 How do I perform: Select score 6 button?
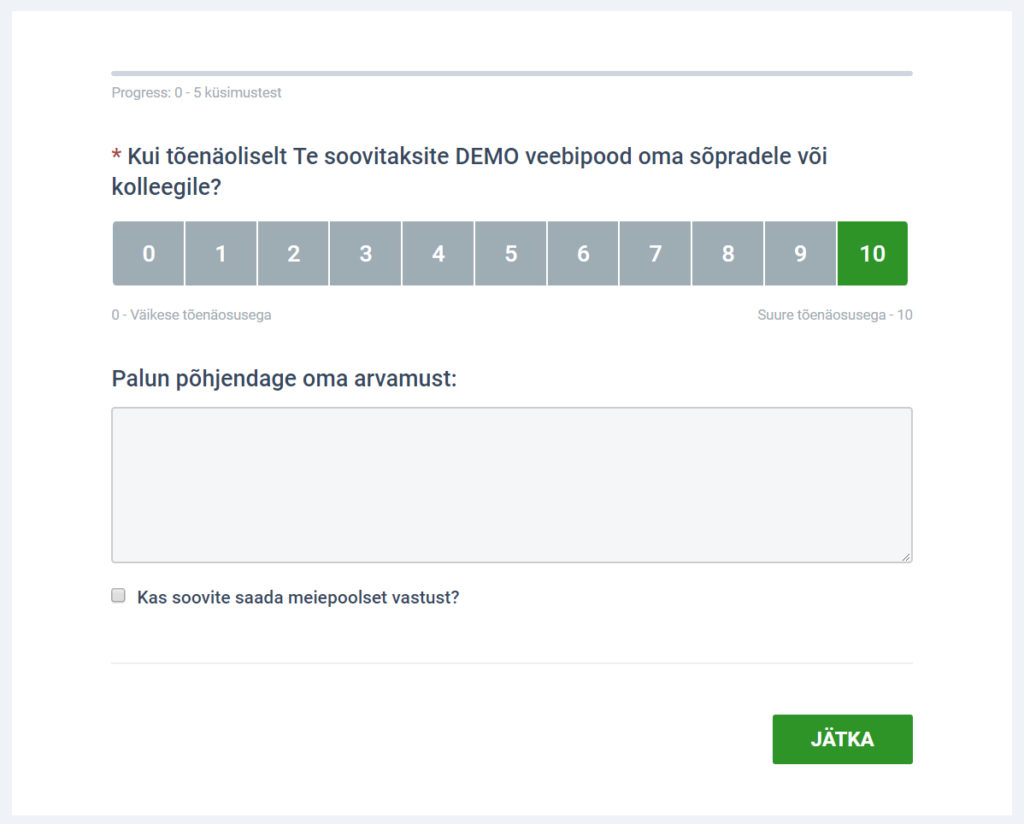[583, 253]
